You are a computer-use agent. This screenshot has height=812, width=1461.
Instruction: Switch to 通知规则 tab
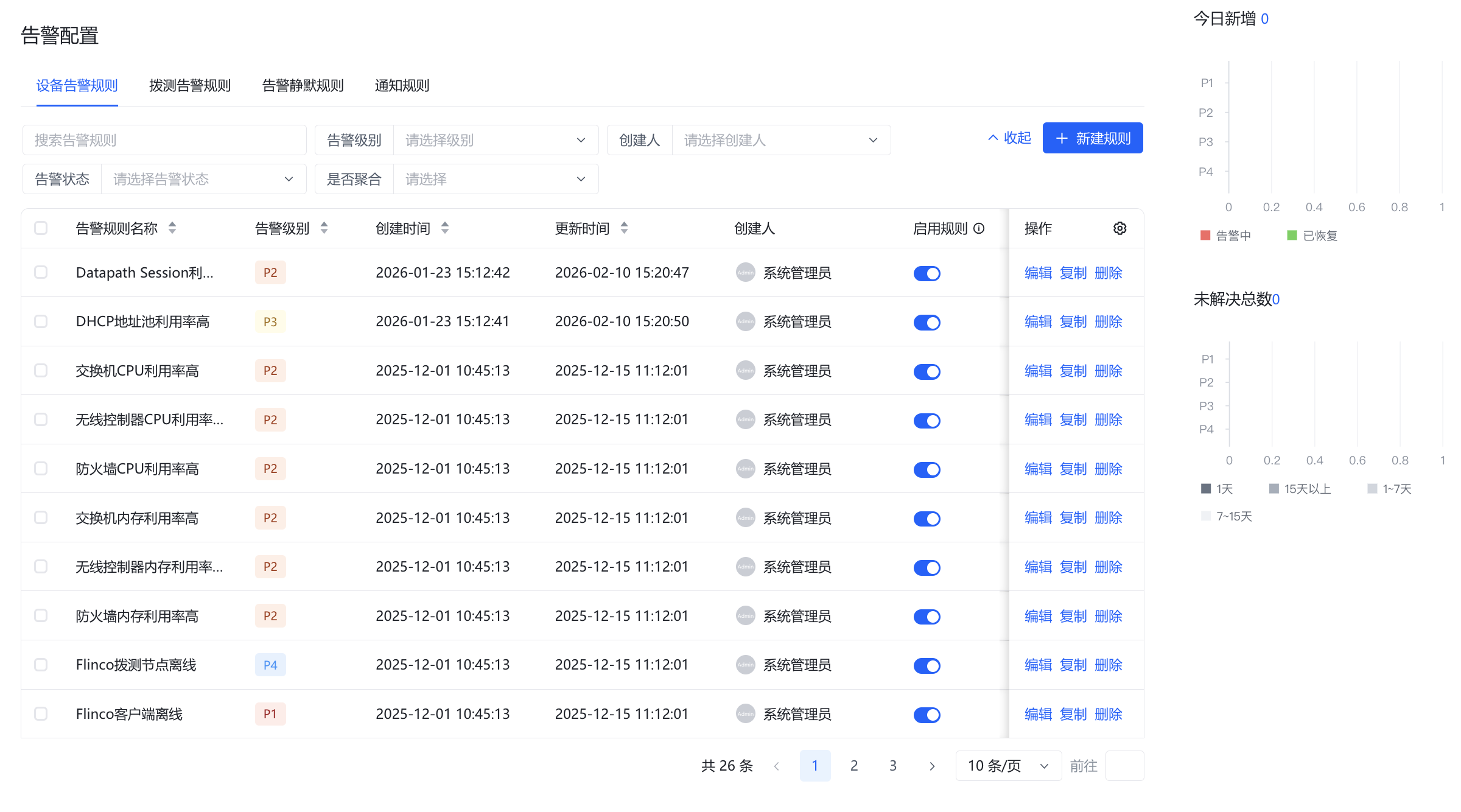402,86
